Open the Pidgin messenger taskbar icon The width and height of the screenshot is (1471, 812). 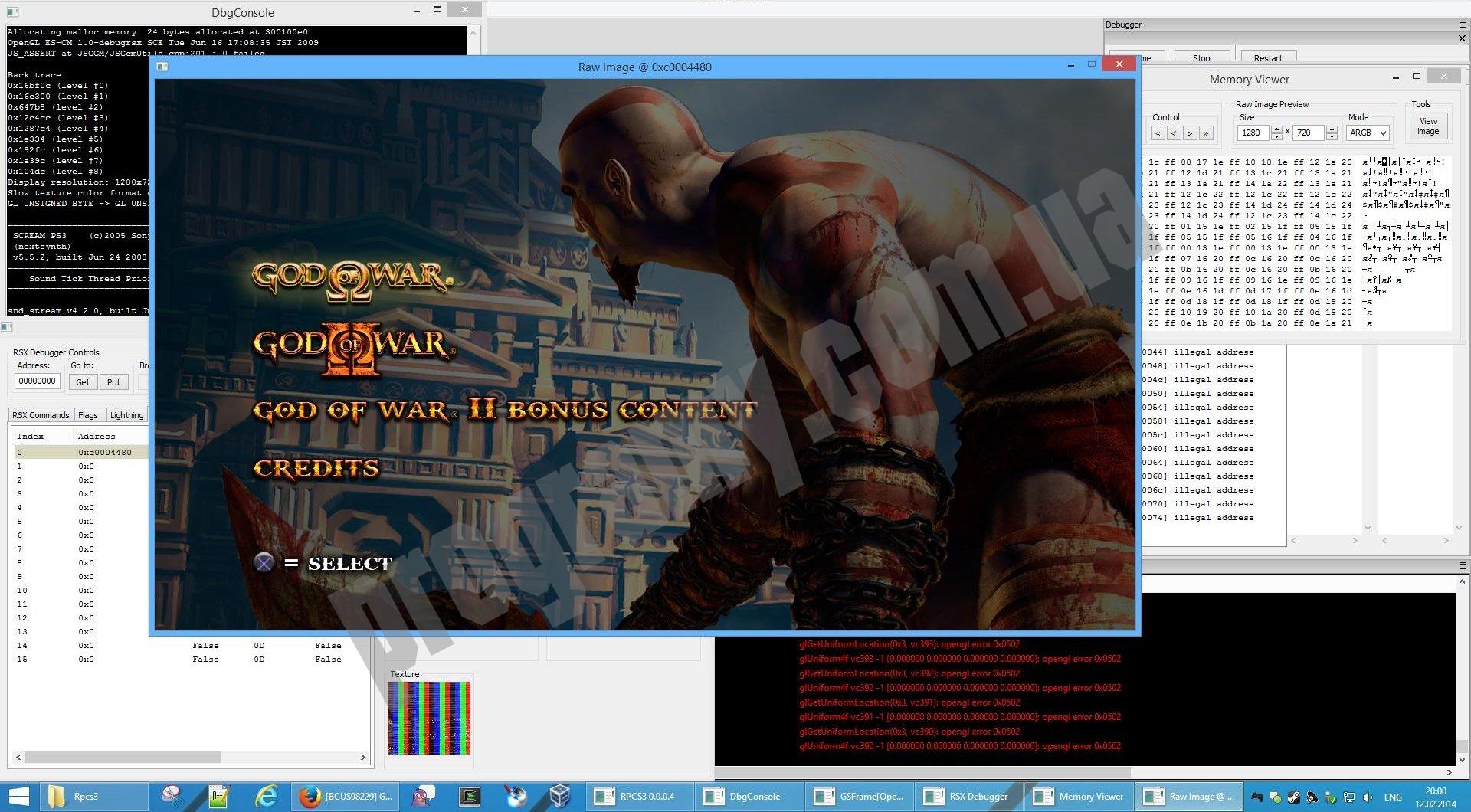point(423,797)
